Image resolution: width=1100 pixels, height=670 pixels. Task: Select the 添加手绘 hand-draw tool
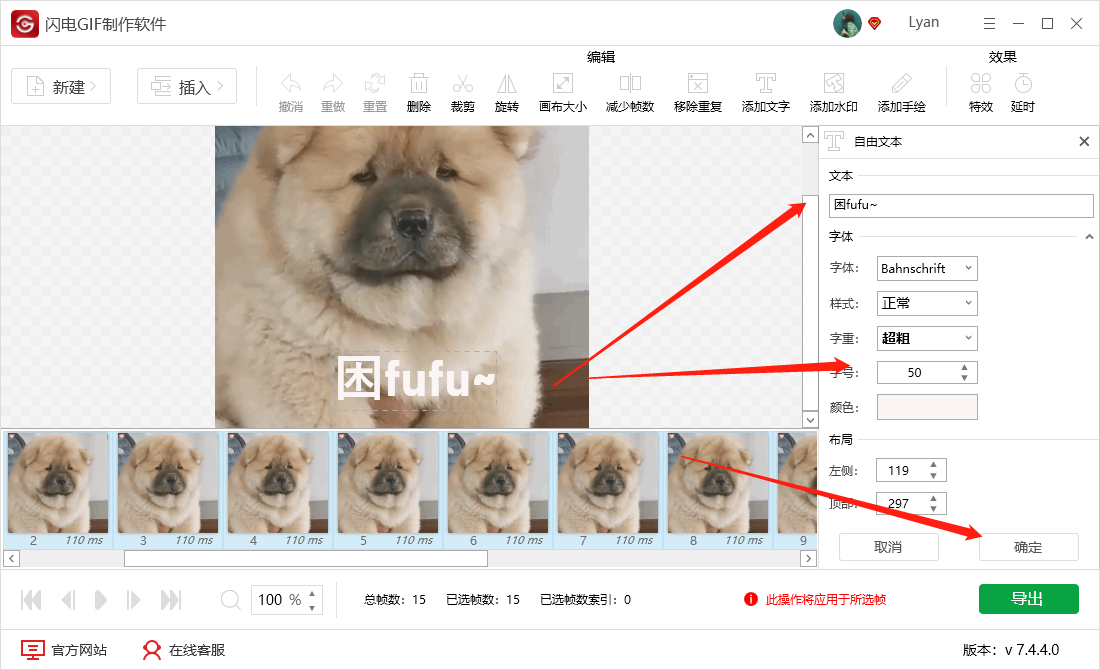901,90
